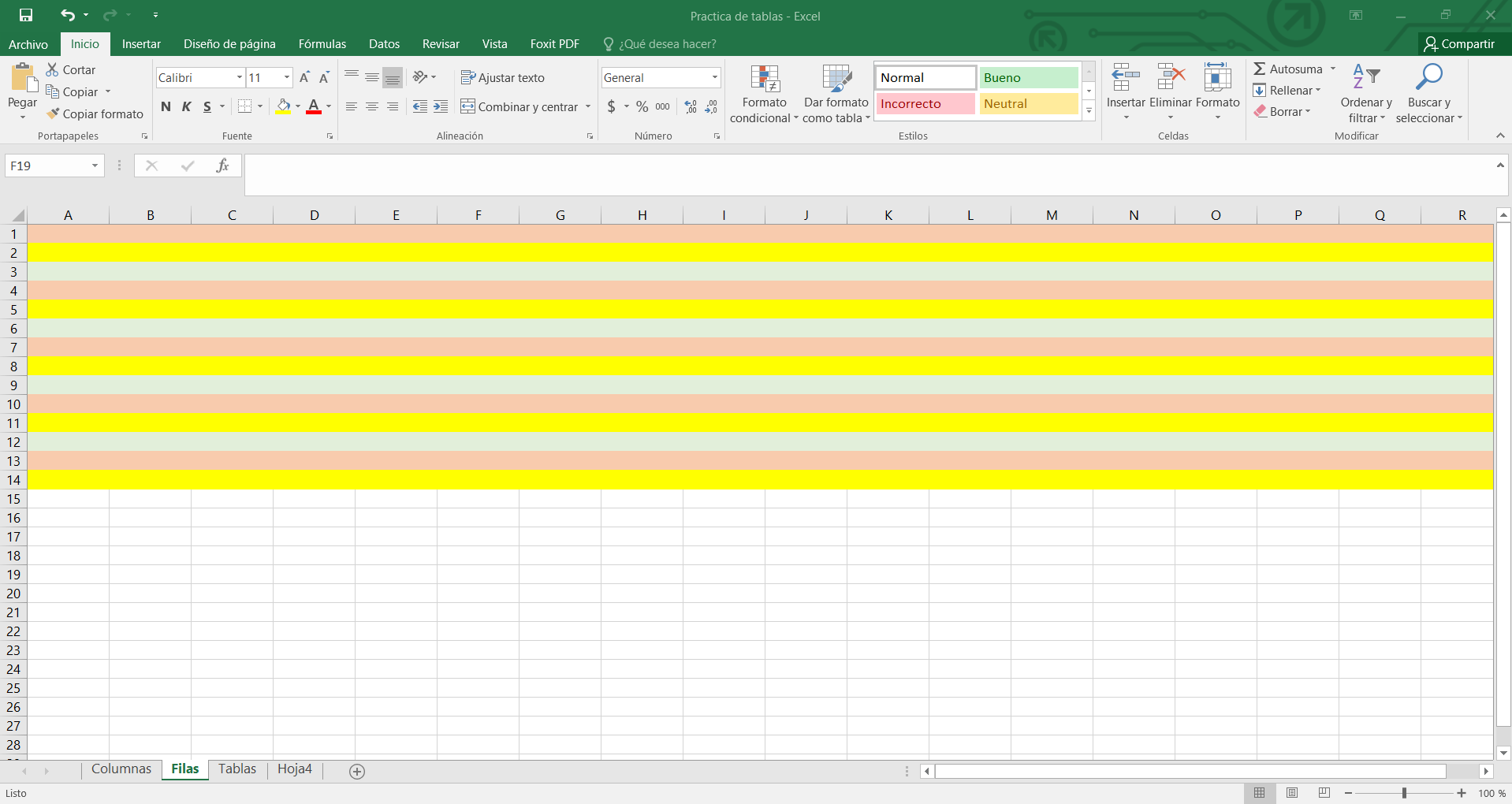Apply the Incorrecto cell style
Screen dimensions: 1512x804
(x=925, y=104)
